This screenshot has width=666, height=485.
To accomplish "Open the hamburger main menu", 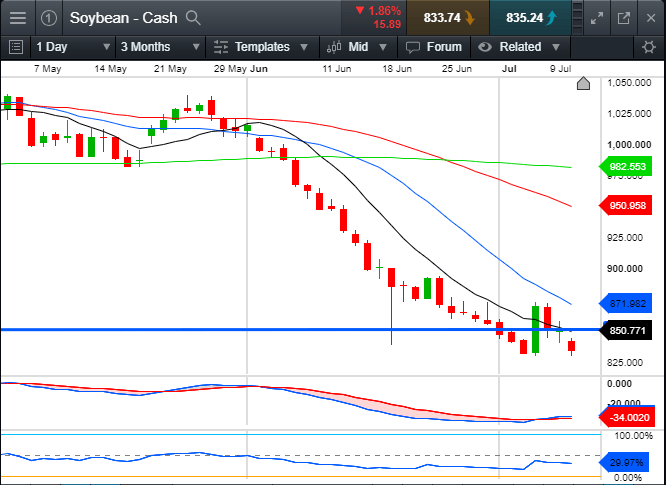I will (x=17, y=18).
